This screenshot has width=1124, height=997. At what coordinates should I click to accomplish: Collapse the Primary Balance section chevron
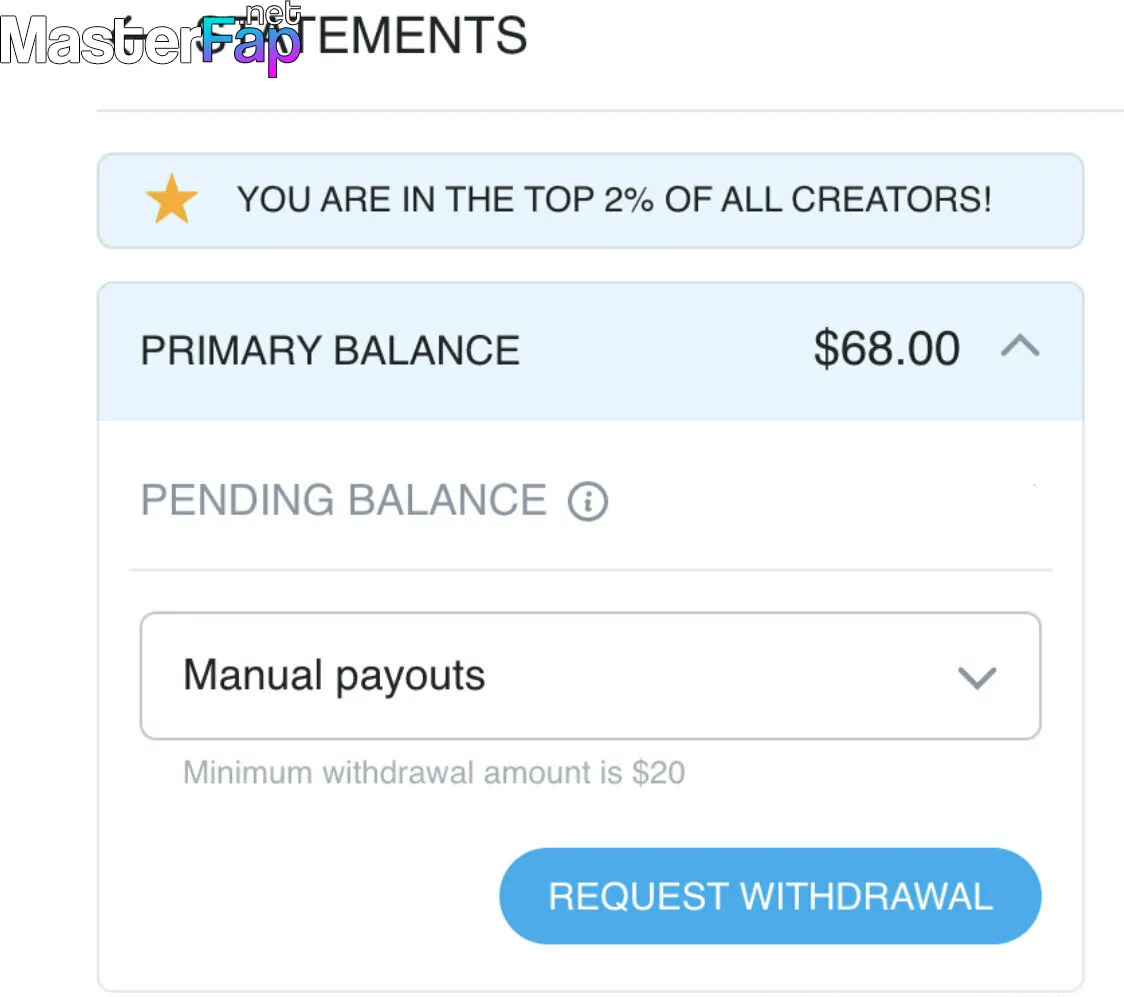click(1020, 348)
